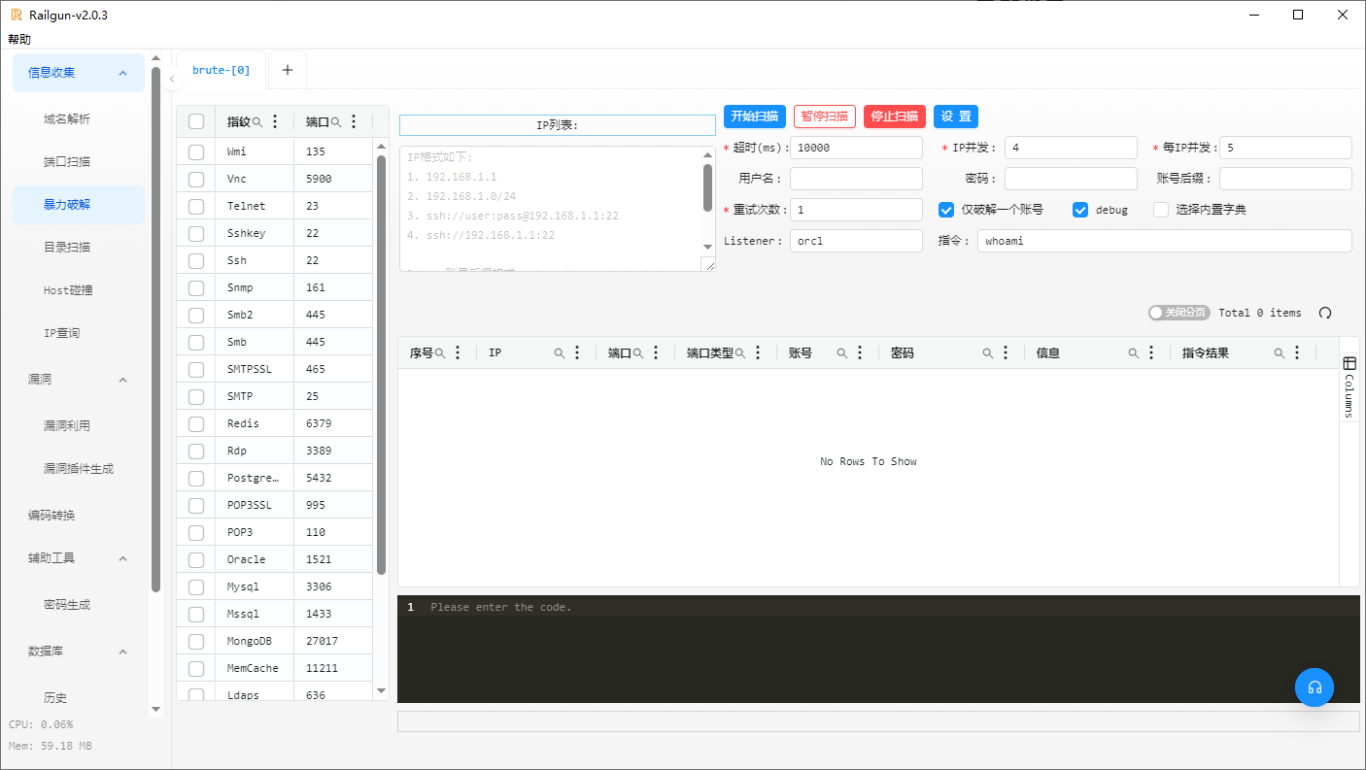Click the search icon in 指纹 column header
Screen dimensions: 1366x770
[x=257, y=122]
